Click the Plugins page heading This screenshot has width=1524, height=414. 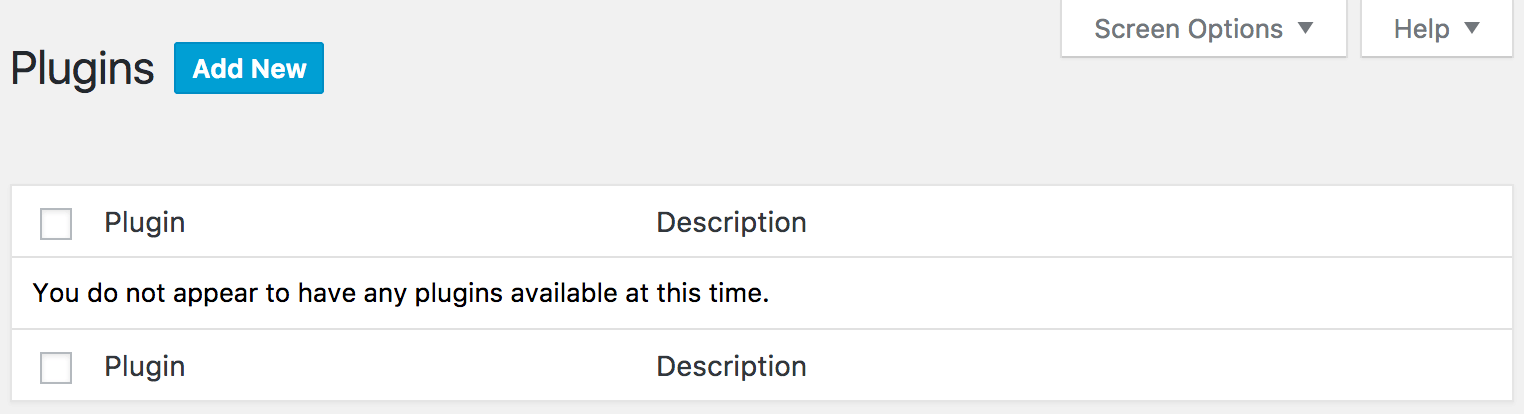coord(83,69)
